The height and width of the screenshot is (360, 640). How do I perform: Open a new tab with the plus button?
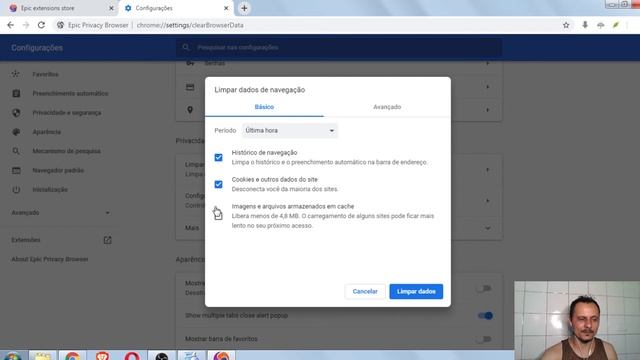point(244,8)
